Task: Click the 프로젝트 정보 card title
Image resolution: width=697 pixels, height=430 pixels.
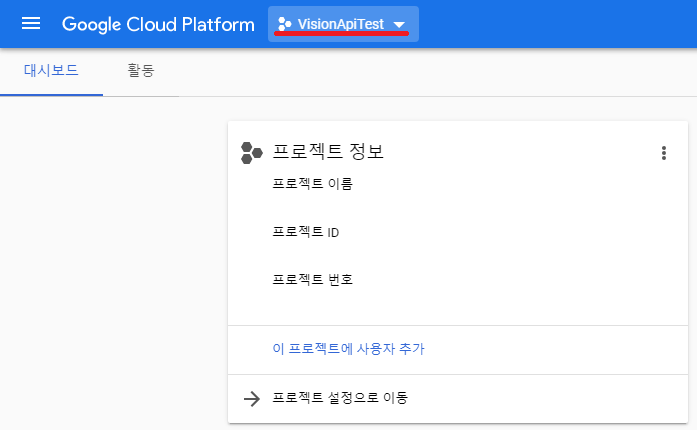Action: tap(328, 152)
